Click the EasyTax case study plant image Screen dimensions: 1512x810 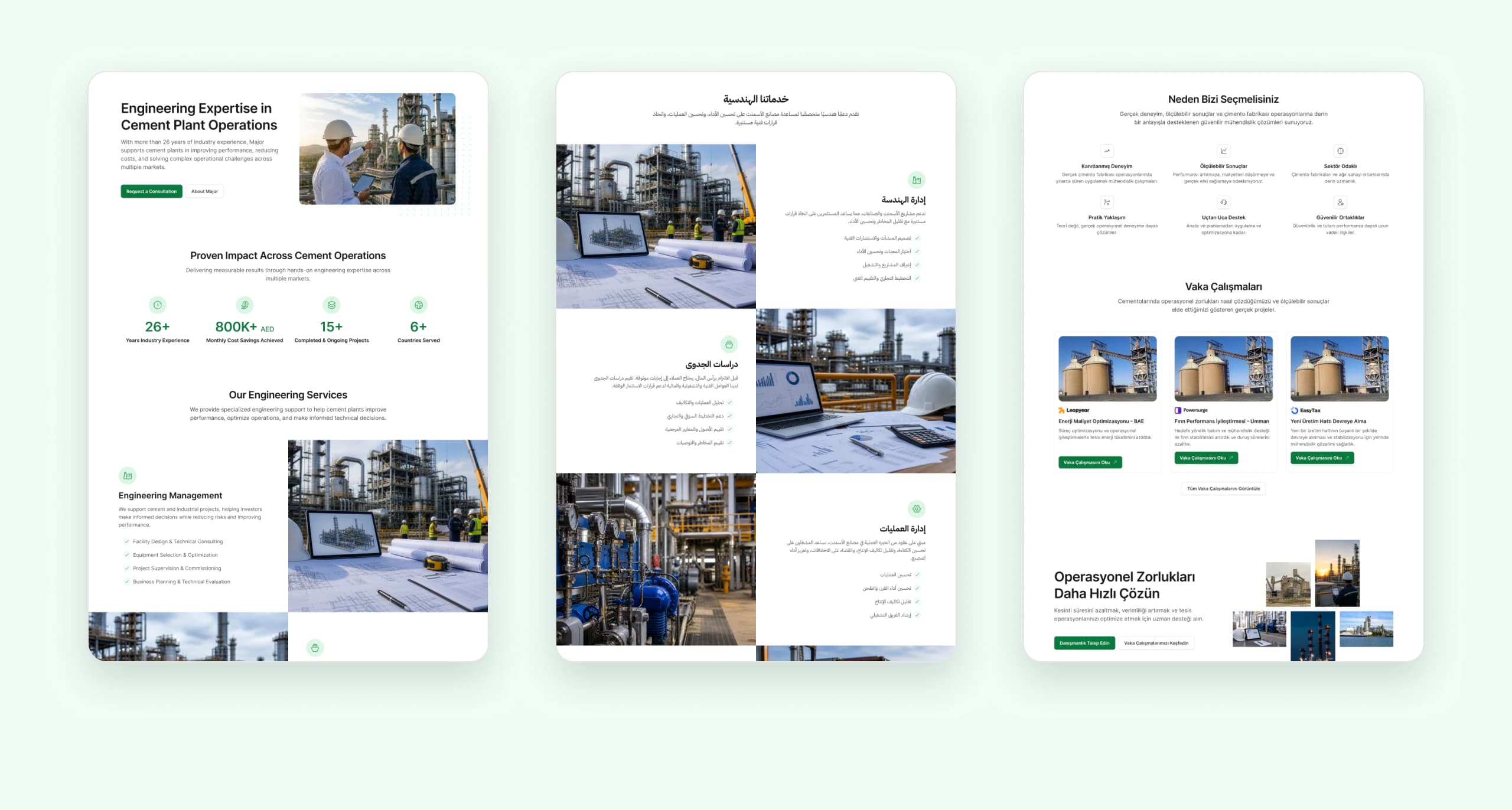point(1340,369)
